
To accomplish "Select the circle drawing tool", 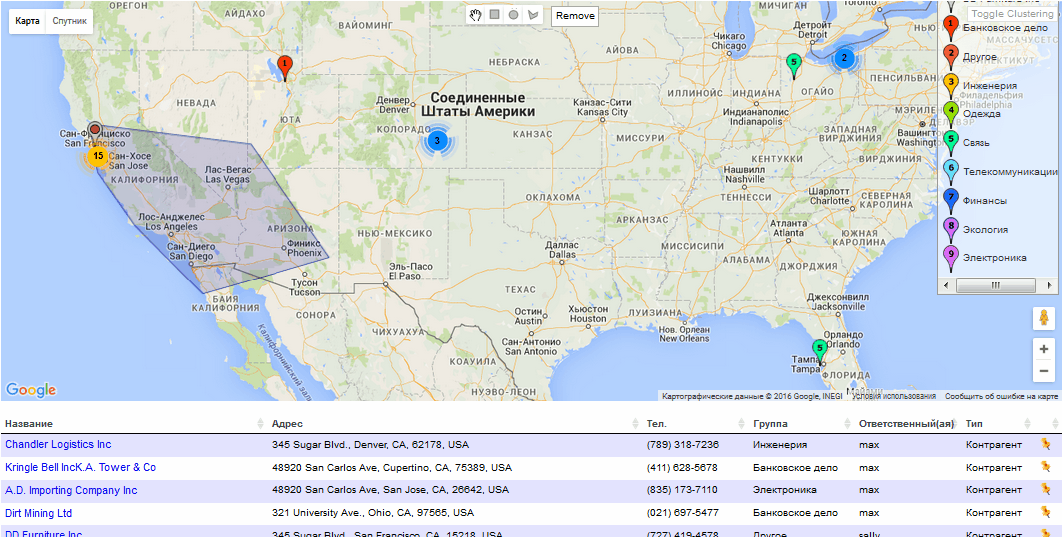I will coord(513,15).
